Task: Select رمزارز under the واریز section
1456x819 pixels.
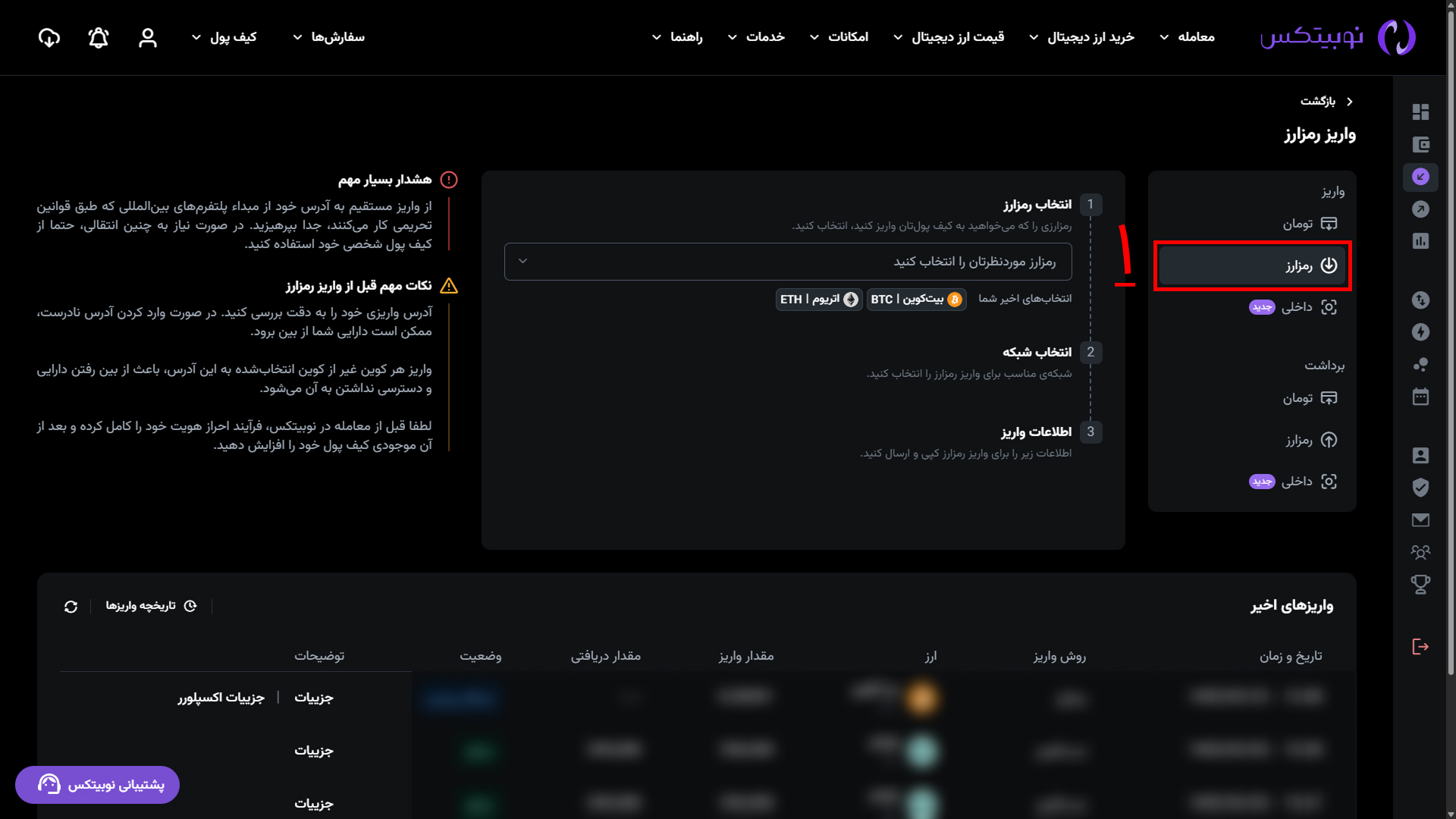Action: pos(1252,265)
